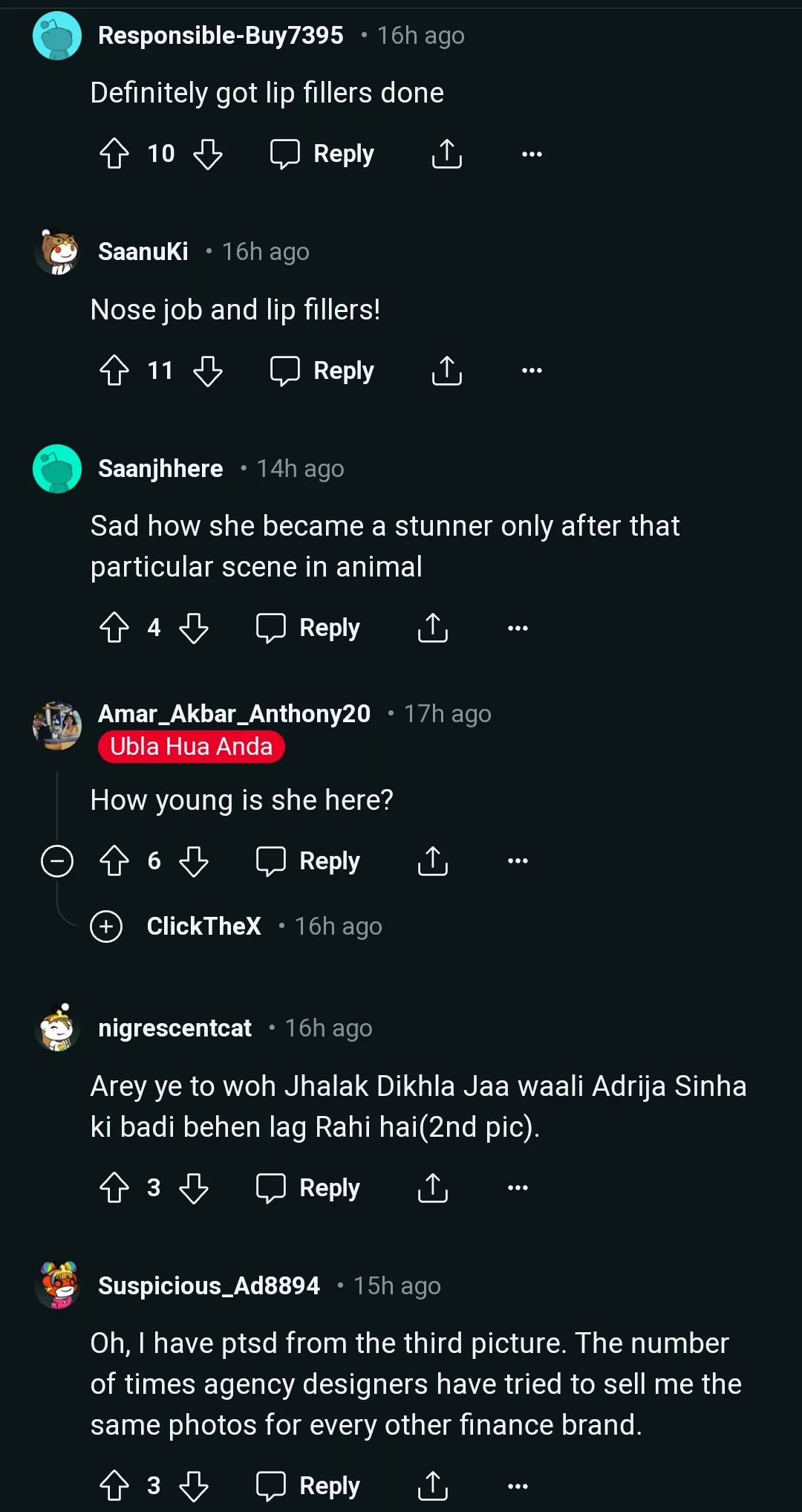Downvote nigrescentcat's comment

(x=194, y=1188)
